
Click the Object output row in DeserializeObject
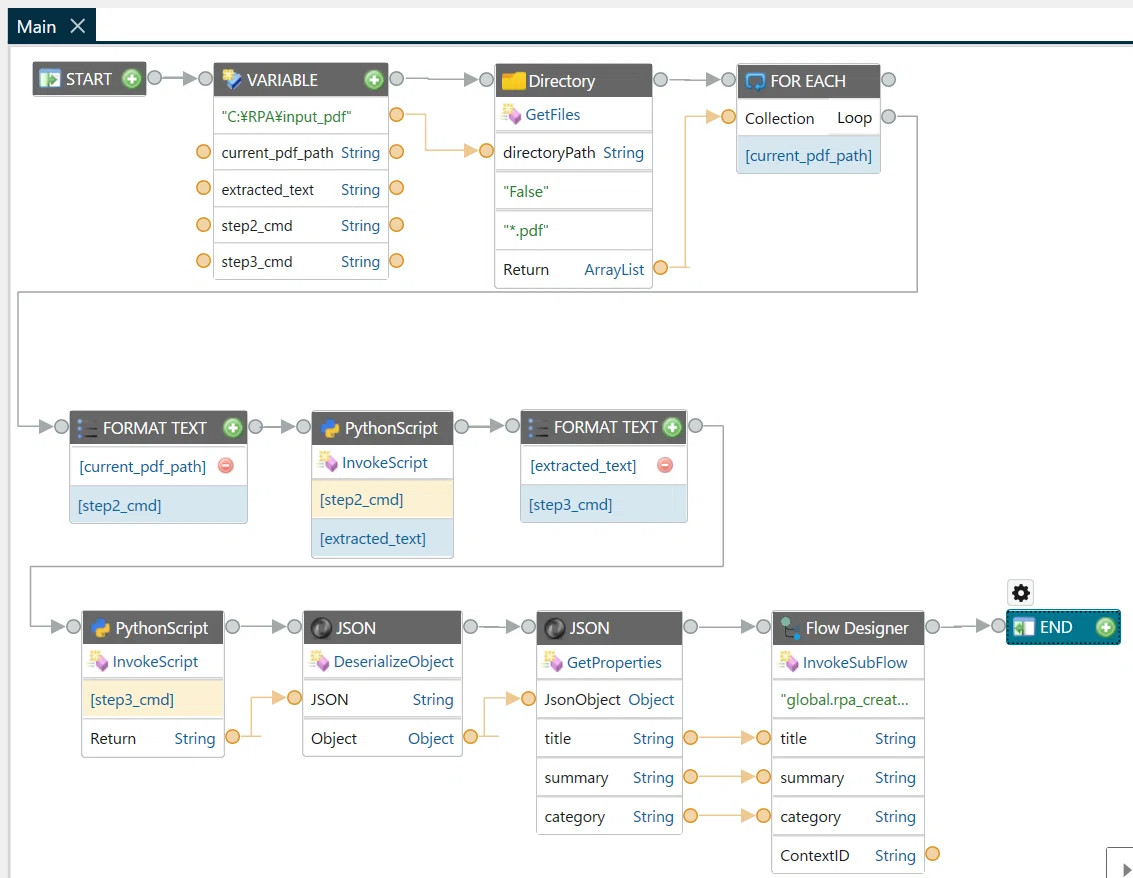tap(382, 739)
